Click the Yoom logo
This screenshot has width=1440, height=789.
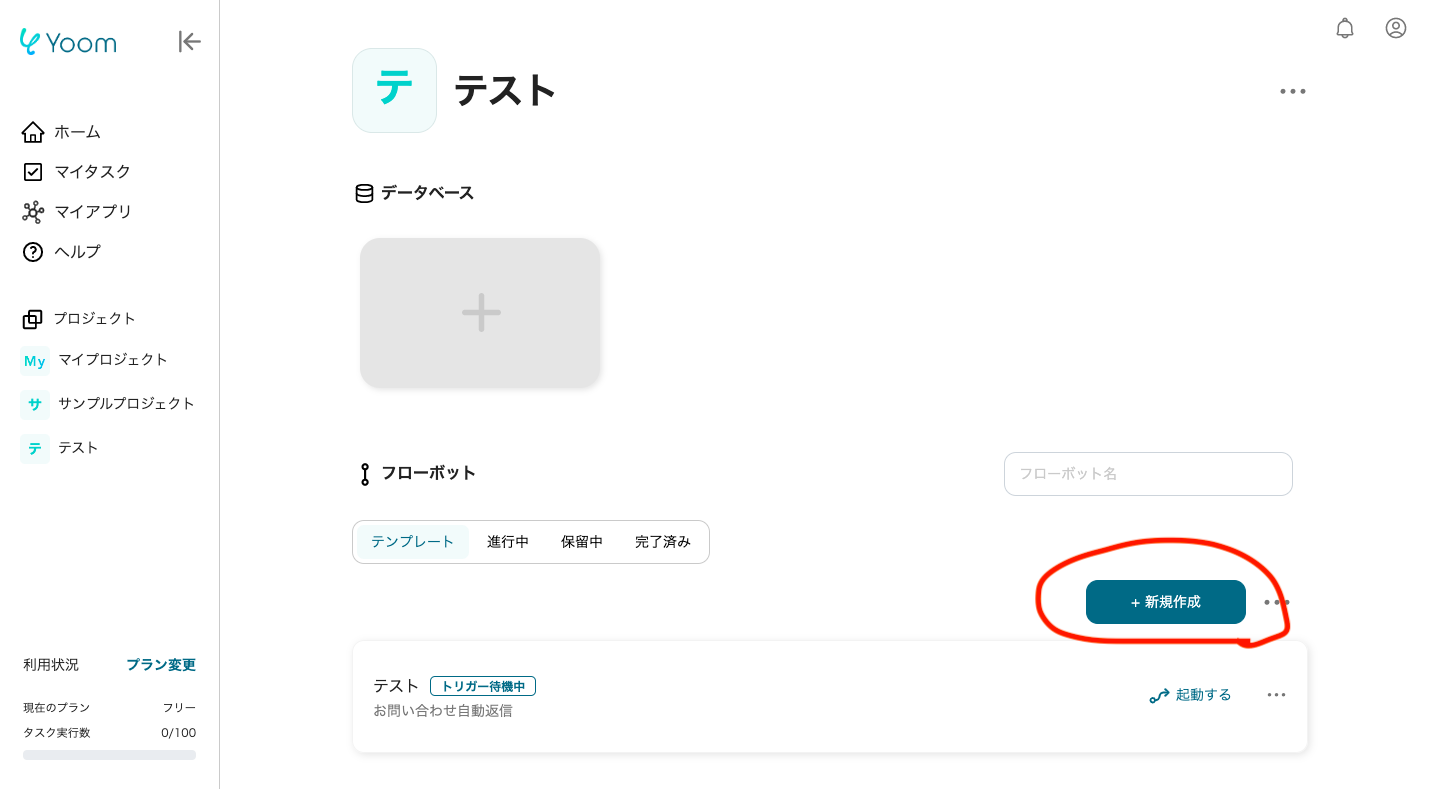(68, 42)
